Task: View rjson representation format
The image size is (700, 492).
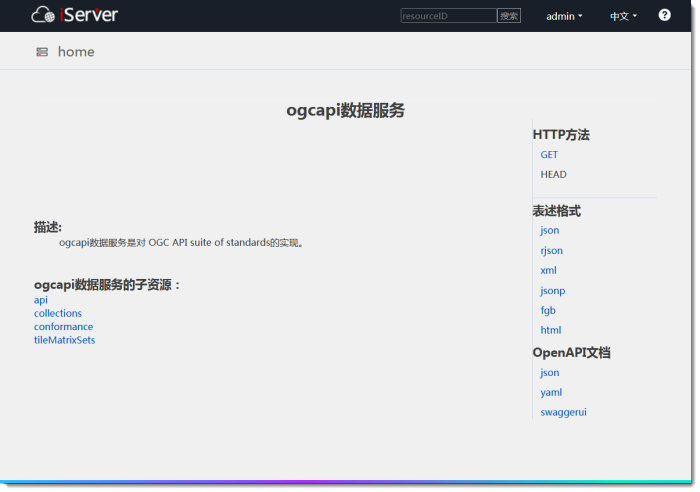Action: click(551, 251)
